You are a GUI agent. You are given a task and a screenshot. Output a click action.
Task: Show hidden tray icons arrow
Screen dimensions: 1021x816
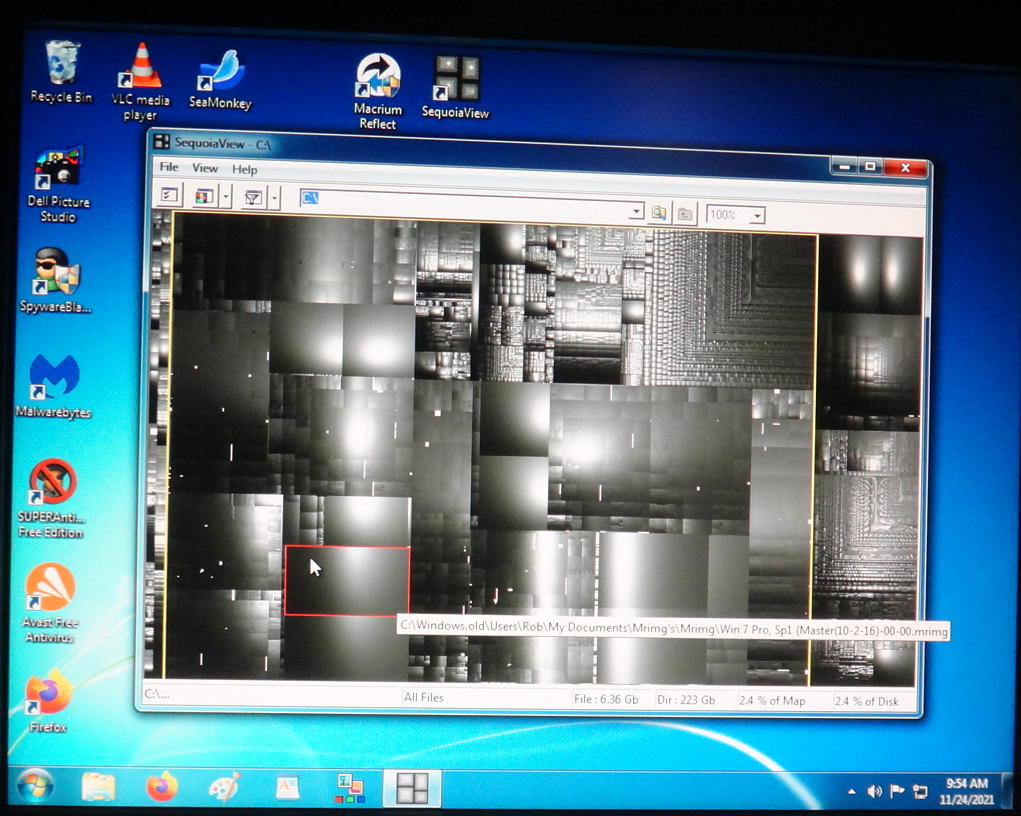(852, 791)
